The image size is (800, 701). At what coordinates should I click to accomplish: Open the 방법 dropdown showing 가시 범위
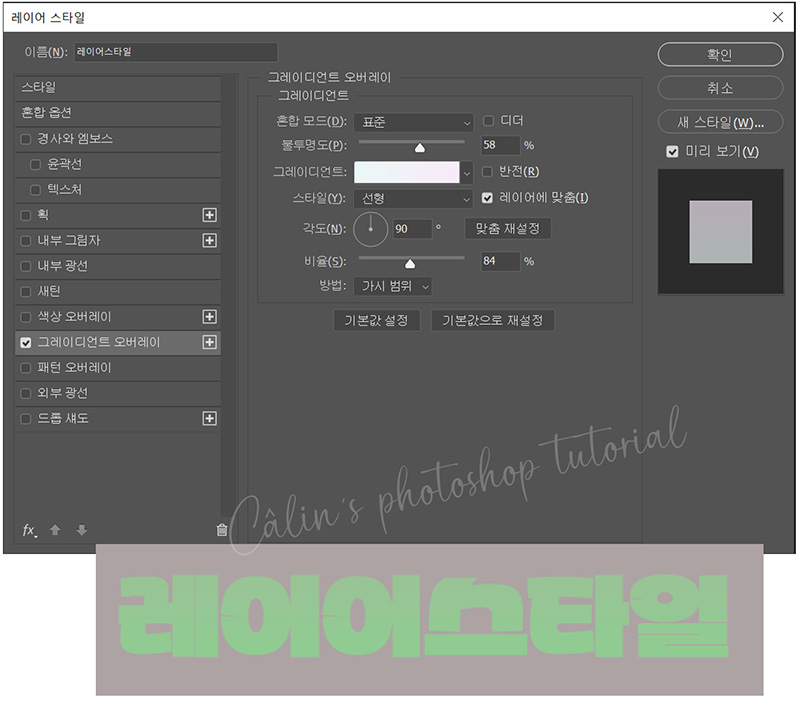coord(393,286)
